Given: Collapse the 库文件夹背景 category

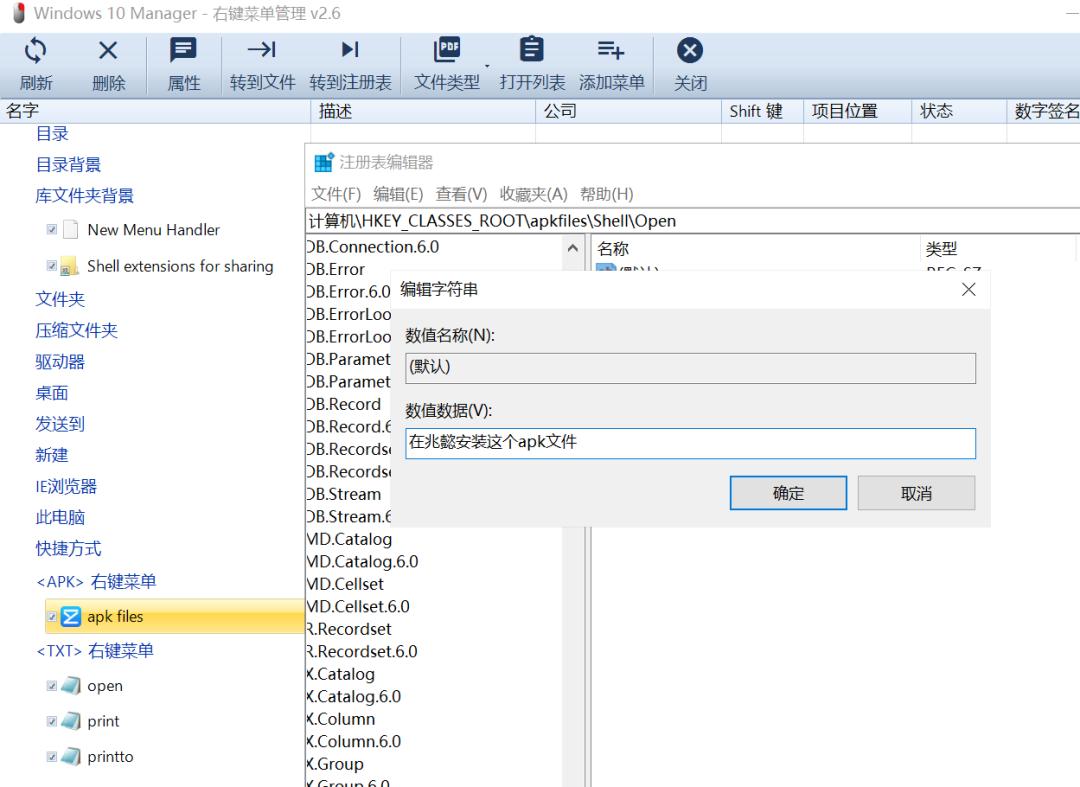Looking at the screenshot, I should [85, 196].
